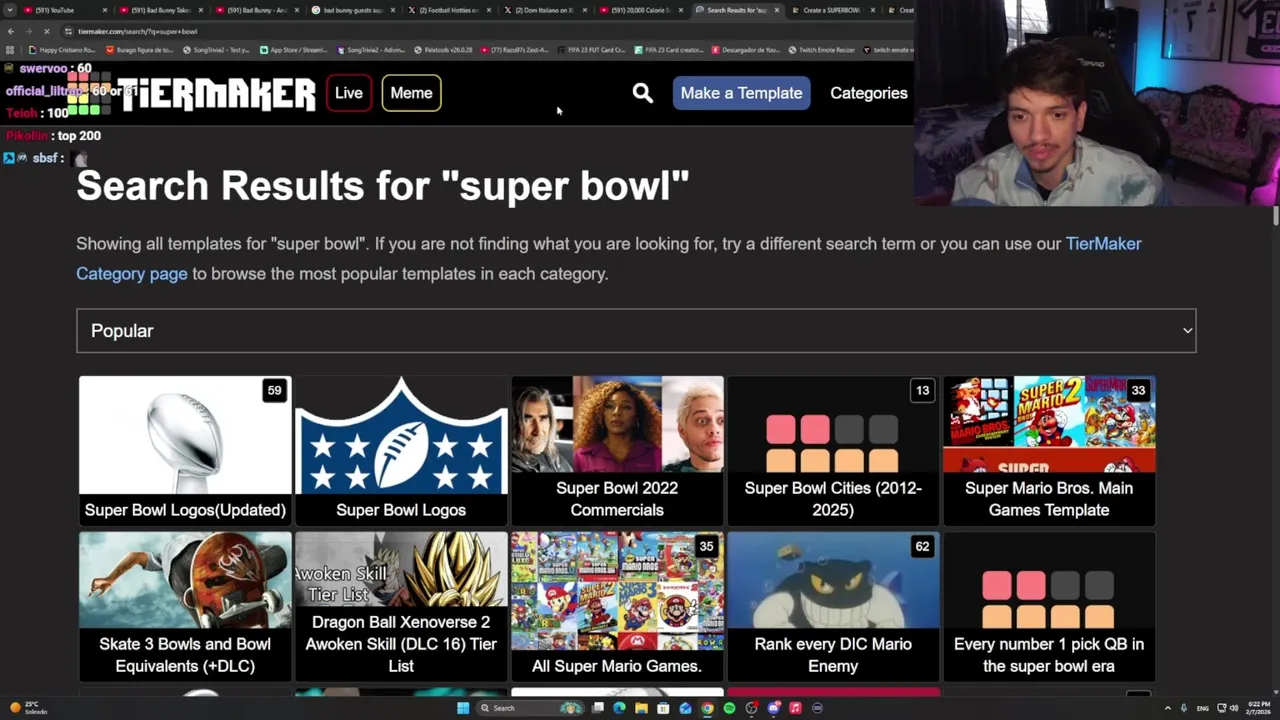Click the volume icon in system tray
This screenshot has width=1280, height=720.
pos(1234,708)
